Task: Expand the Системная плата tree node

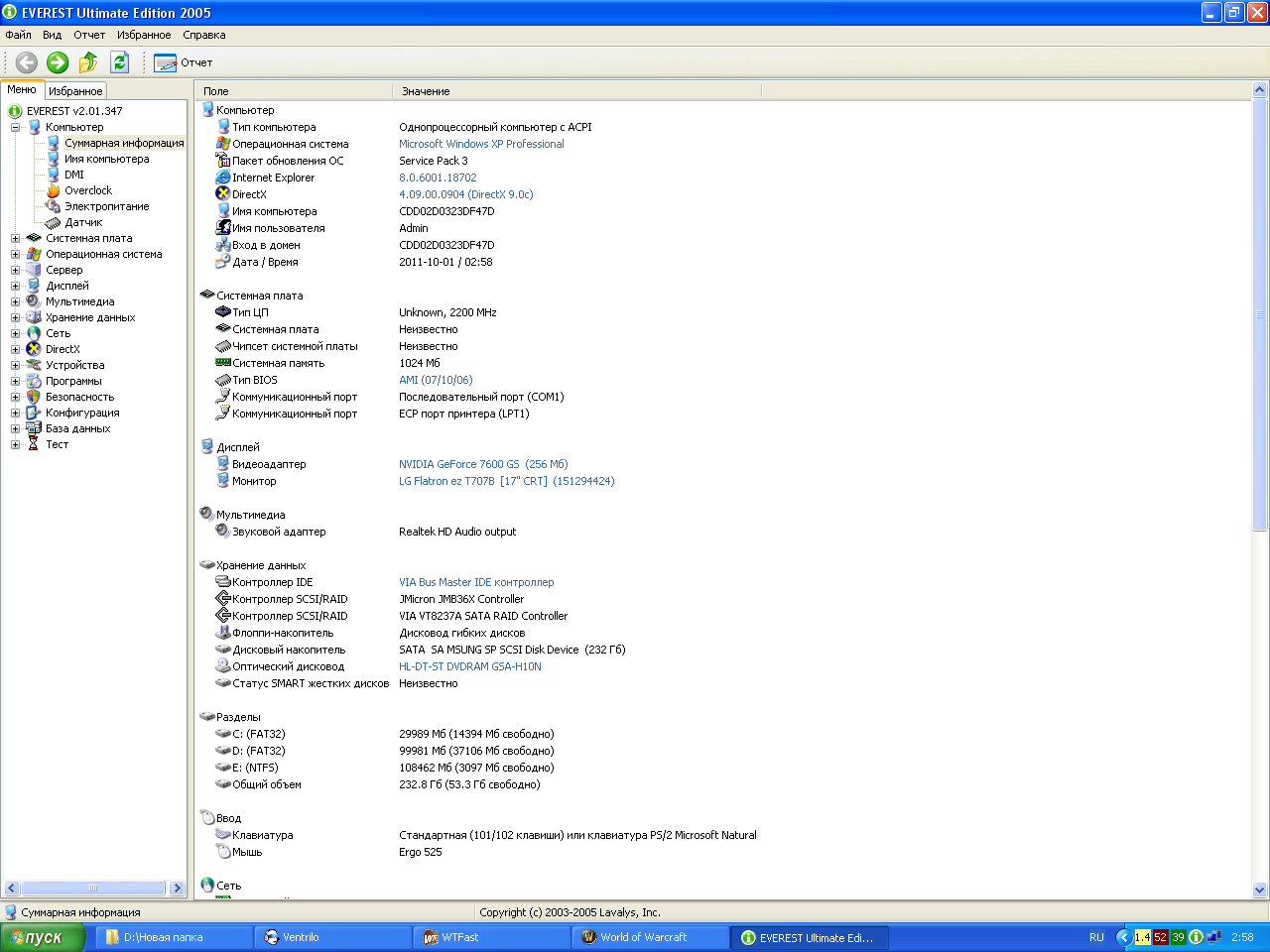Action: click(x=15, y=238)
